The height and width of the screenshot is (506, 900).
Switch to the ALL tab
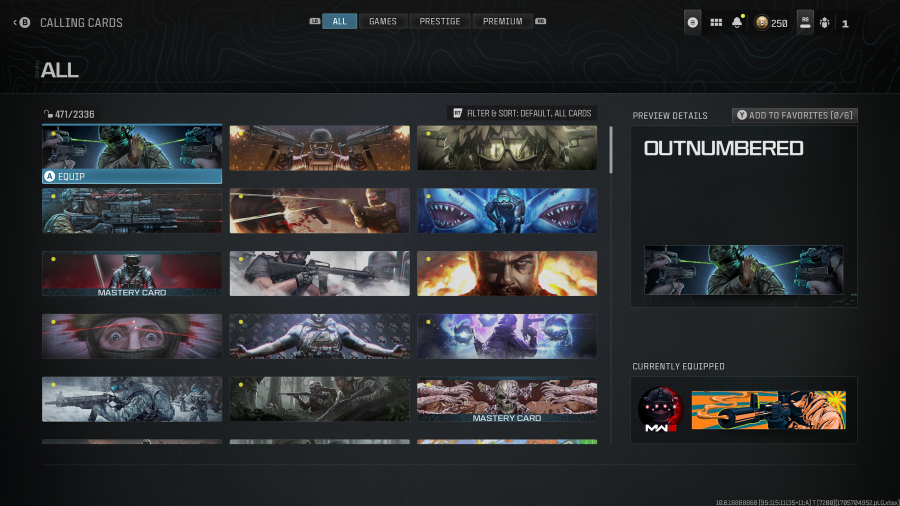(339, 21)
